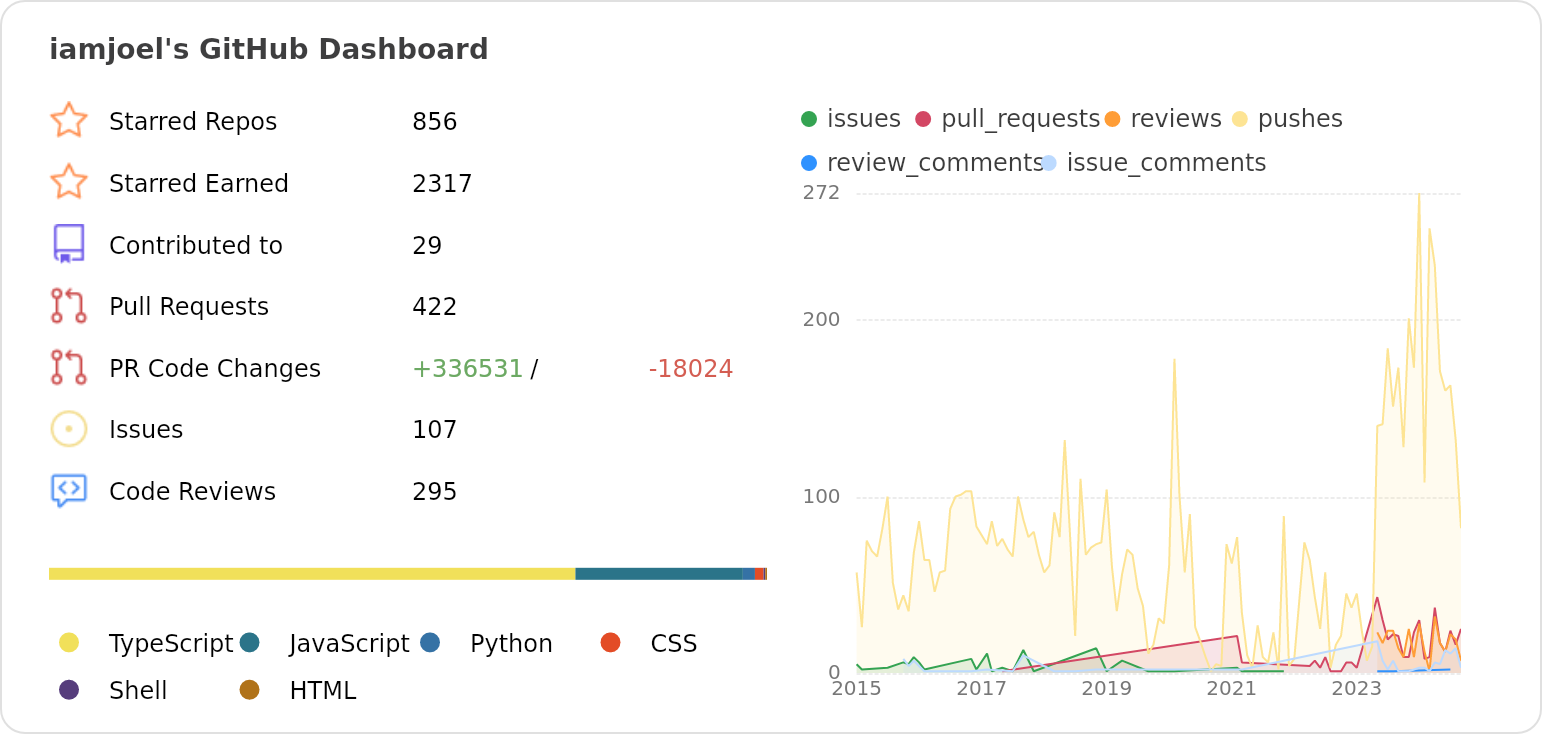This screenshot has height=734, width=1542.
Task: Click the value 2317
Action: 442,184
